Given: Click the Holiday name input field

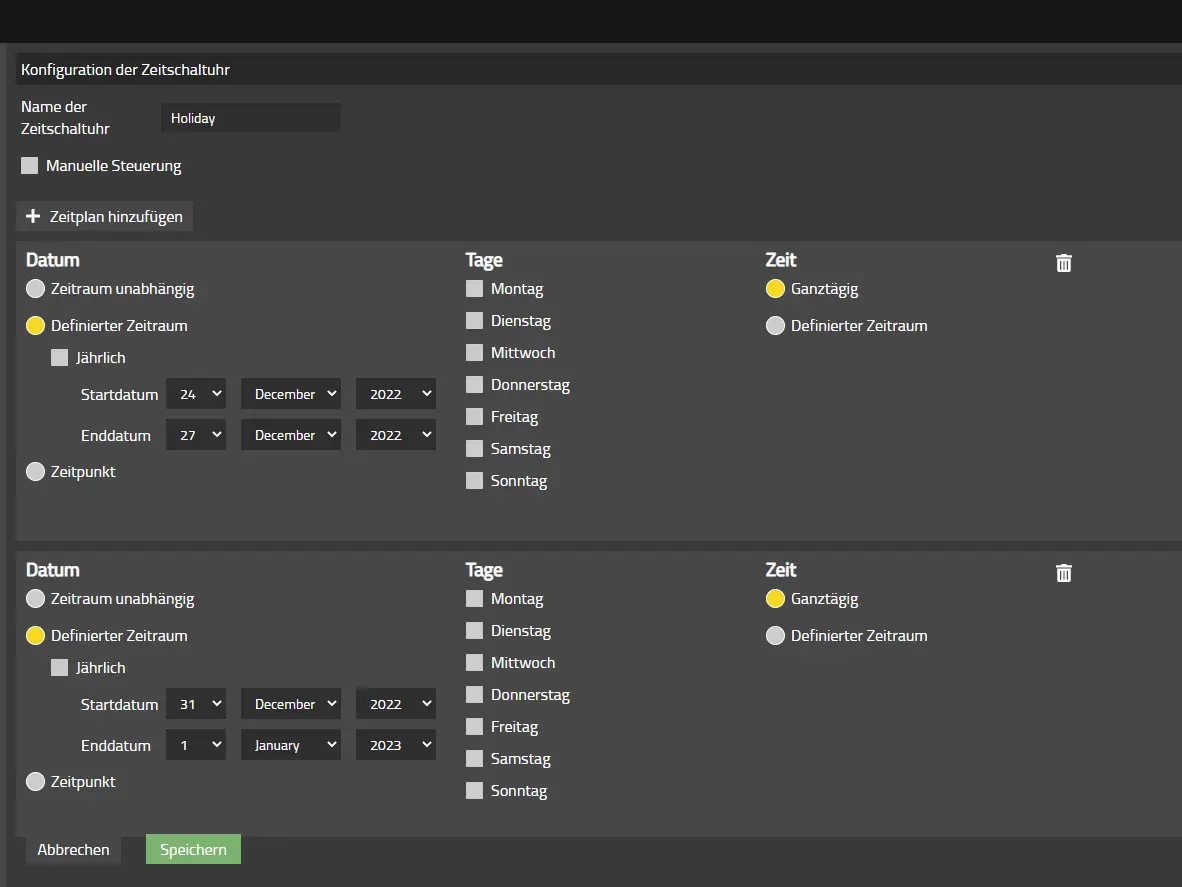Looking at the screenshot, I should tap(251, 118).
